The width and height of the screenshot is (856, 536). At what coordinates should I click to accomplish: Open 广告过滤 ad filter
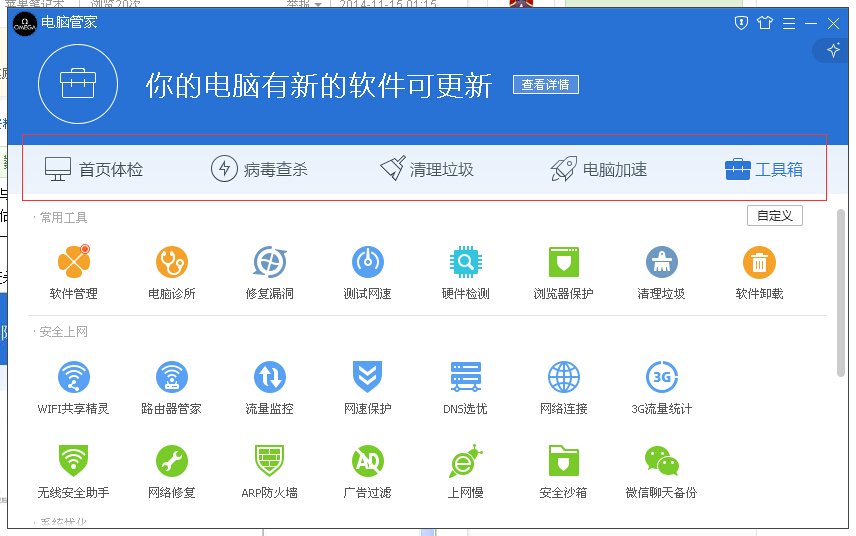pyautogui.click(x=367, y=472)
